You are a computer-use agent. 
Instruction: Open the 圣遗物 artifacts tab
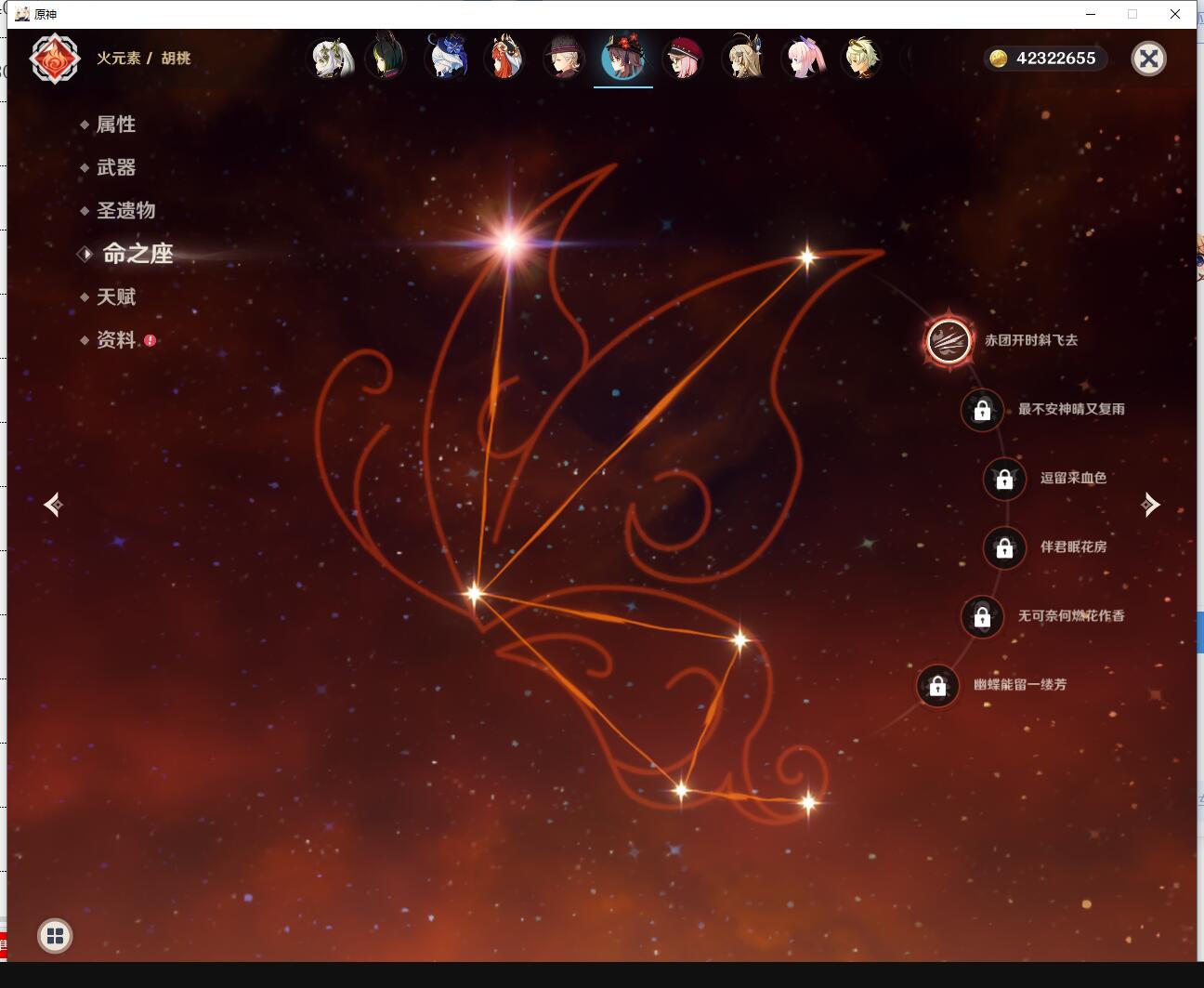(125, 211)
